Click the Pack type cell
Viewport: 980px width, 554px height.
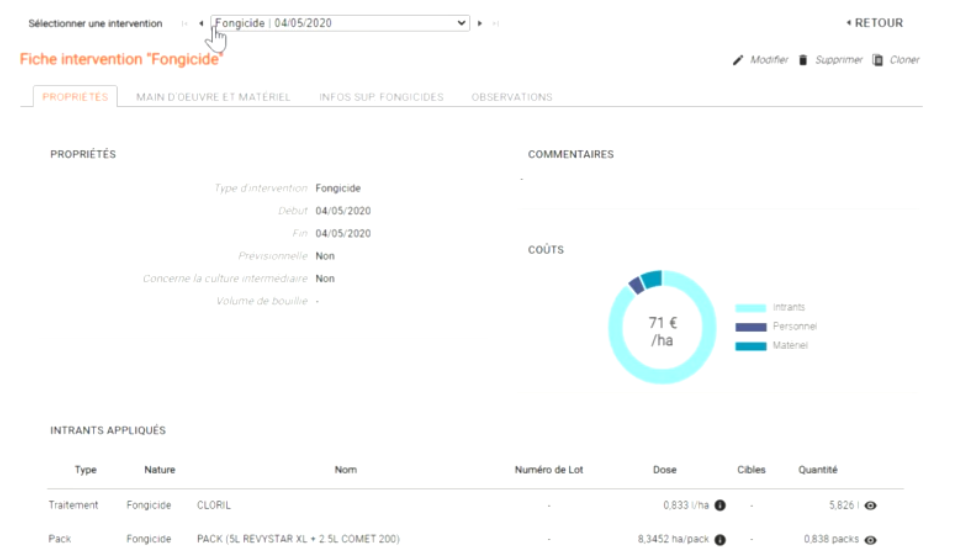coord(59,539)
